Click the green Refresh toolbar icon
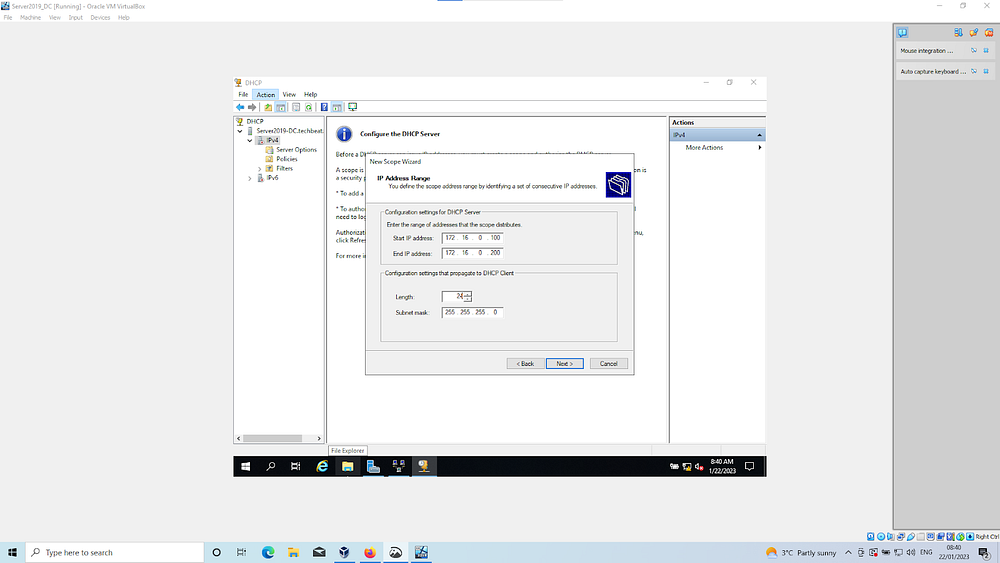 click(309, 107)
